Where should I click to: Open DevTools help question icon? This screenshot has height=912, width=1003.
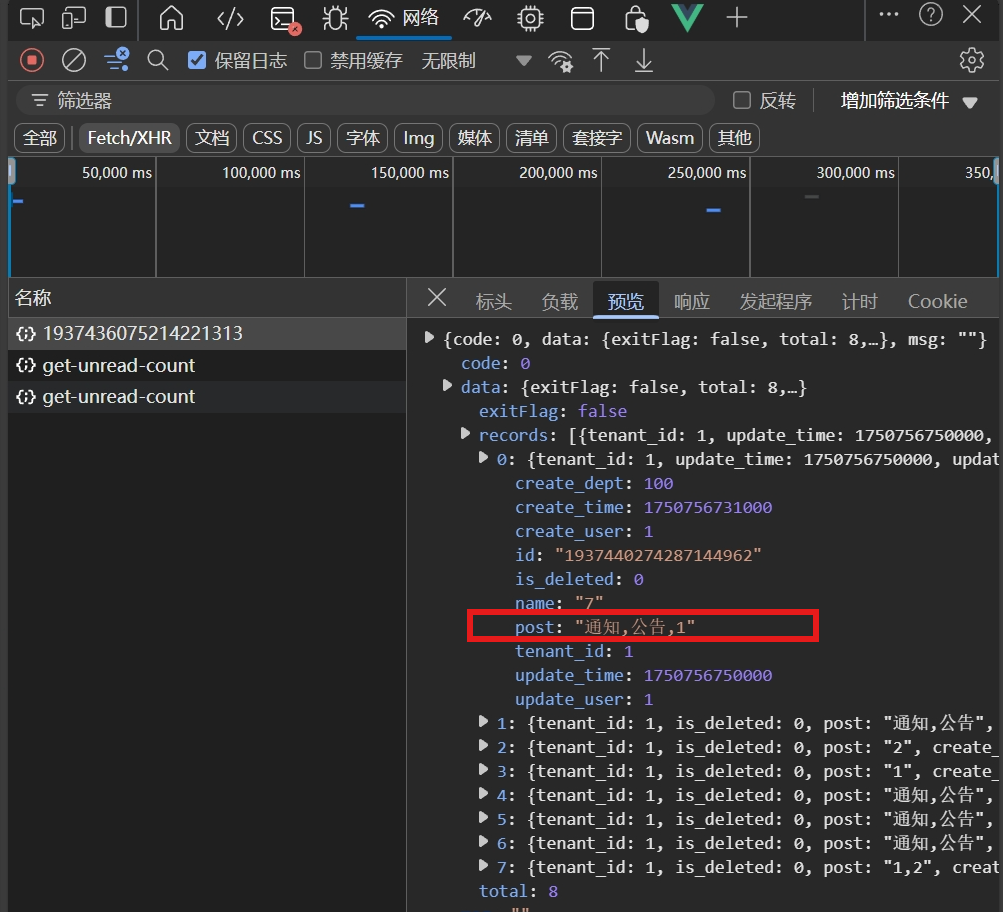(x=931, y=14)
